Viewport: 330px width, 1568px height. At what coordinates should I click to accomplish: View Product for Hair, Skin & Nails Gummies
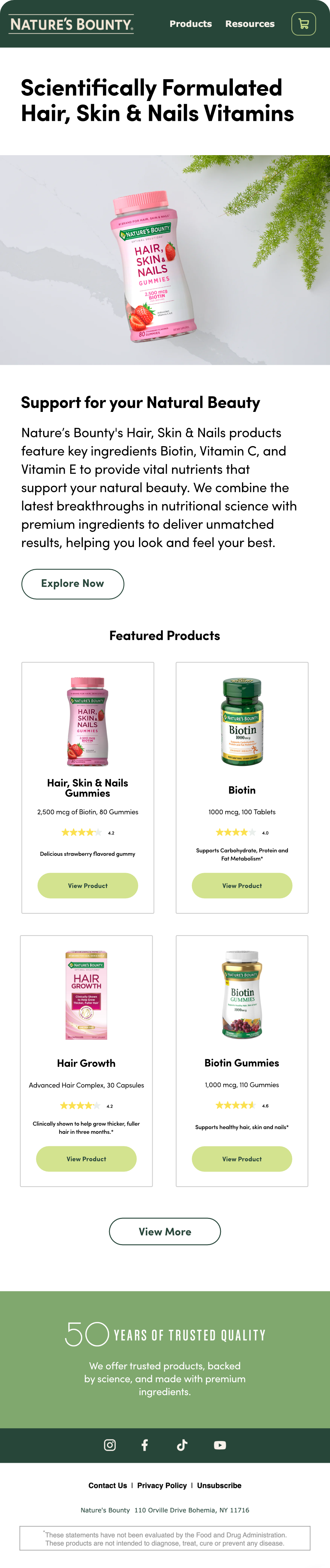click(87, 885)
